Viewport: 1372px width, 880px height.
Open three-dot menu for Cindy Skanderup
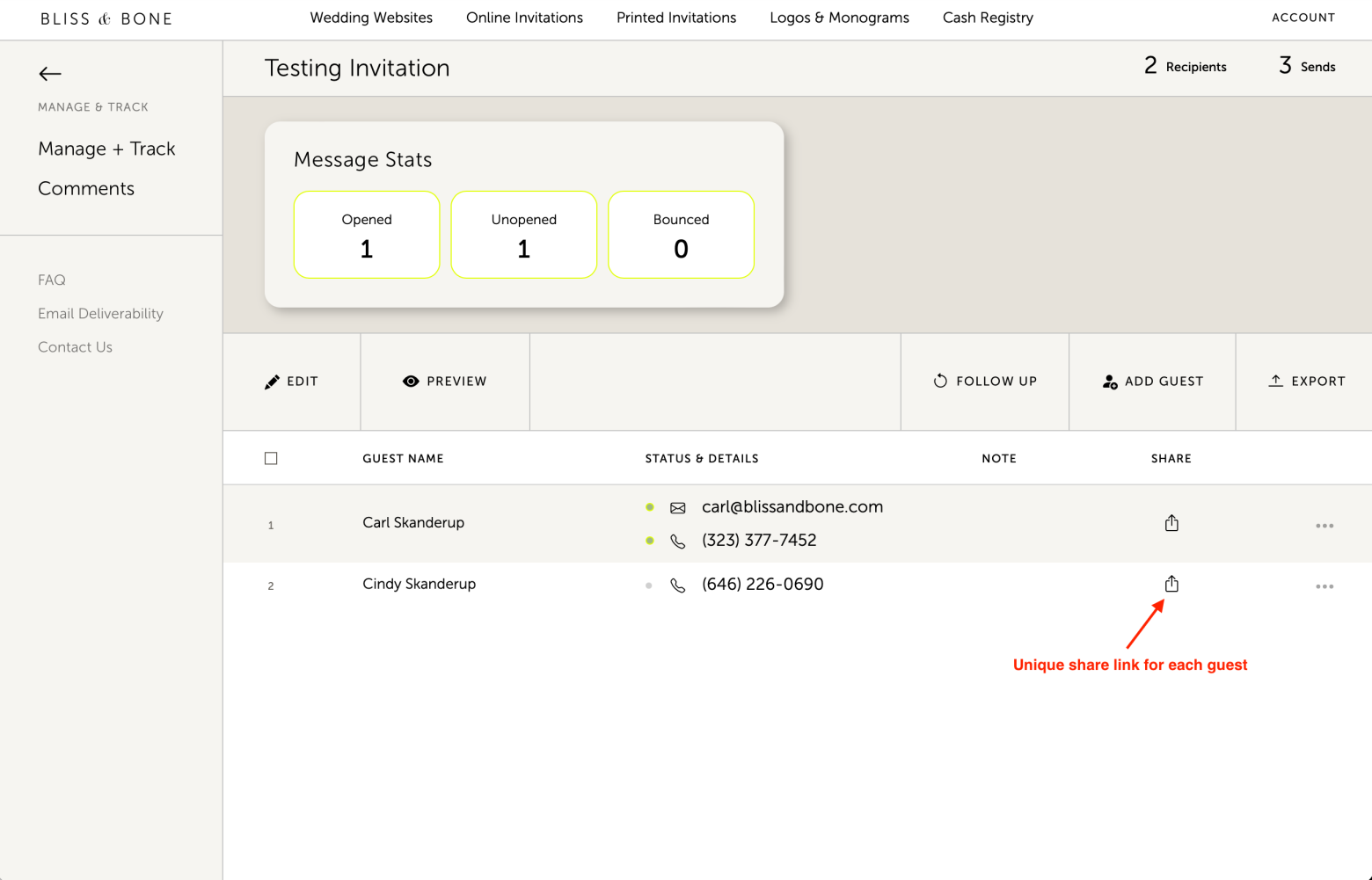(x=1324, y=586)
